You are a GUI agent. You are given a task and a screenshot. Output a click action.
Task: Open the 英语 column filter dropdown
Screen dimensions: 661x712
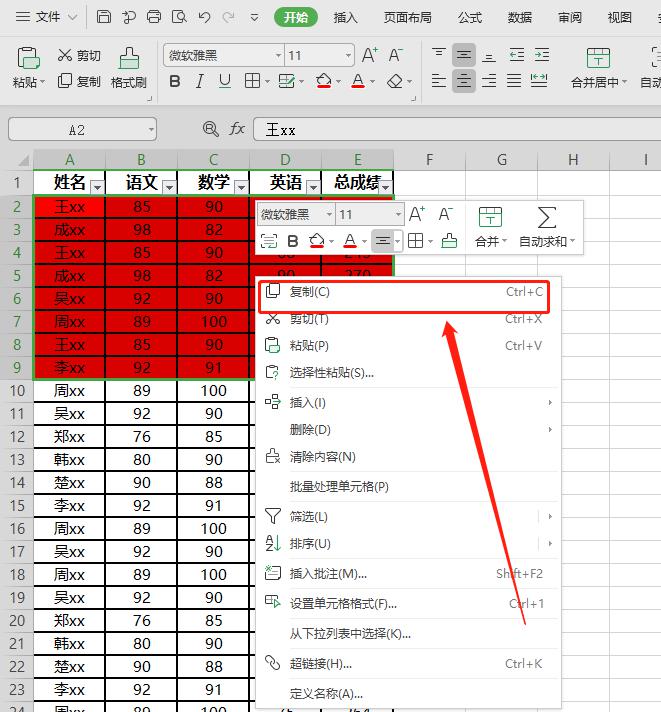pyautogui.click(x=313, y=186)
